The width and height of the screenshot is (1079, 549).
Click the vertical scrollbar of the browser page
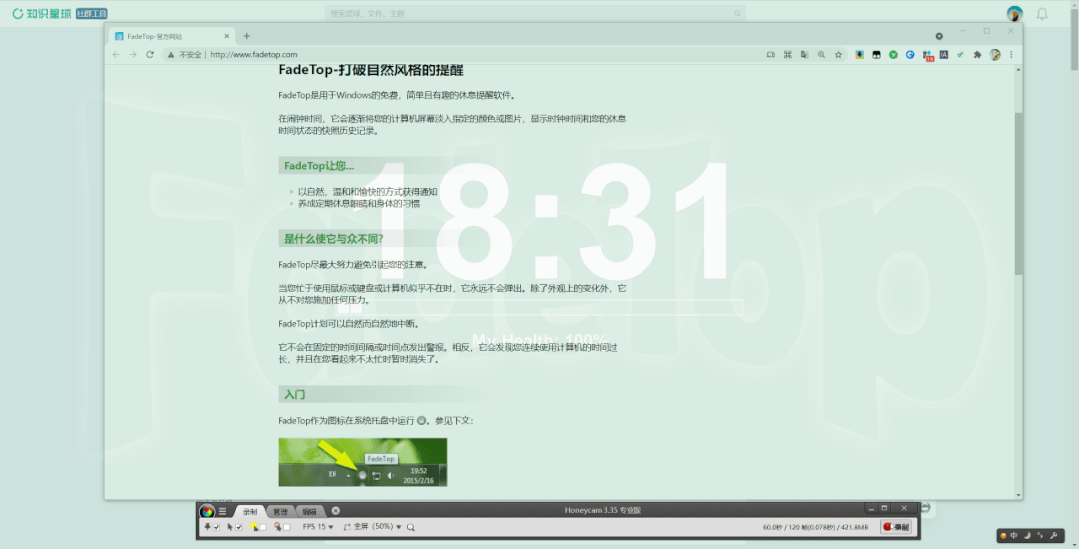click(x=1018, y=193)
